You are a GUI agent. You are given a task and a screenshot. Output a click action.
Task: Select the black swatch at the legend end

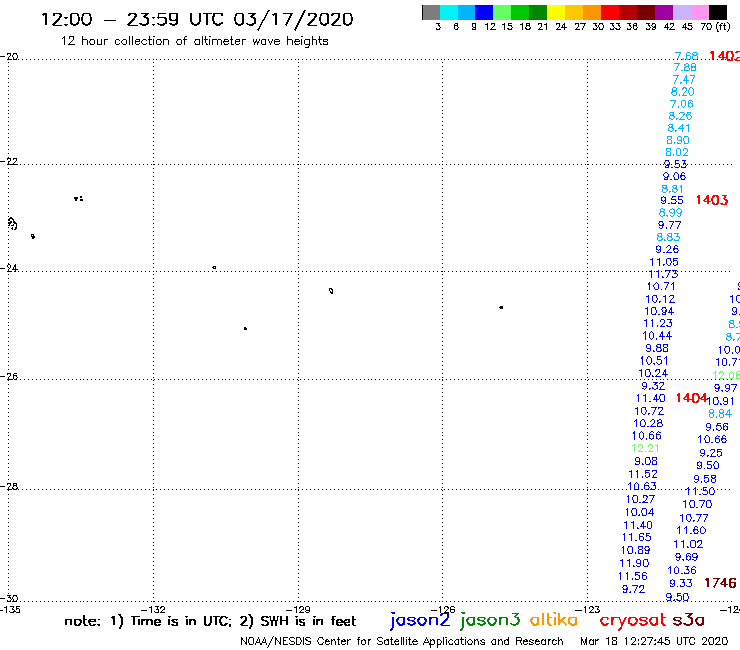pos(717,12)
